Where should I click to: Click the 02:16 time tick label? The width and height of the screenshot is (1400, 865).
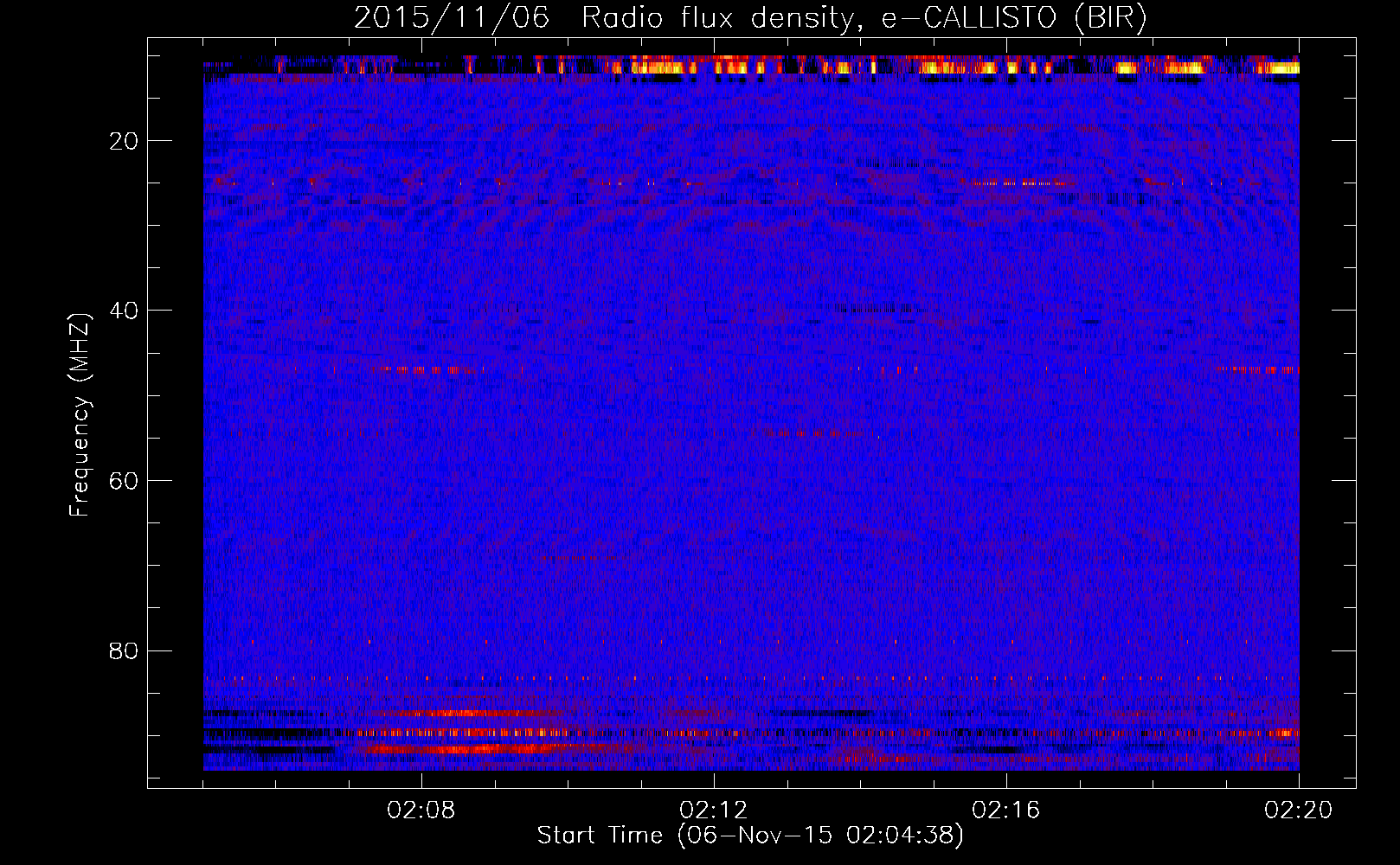tap(1006, 811)
